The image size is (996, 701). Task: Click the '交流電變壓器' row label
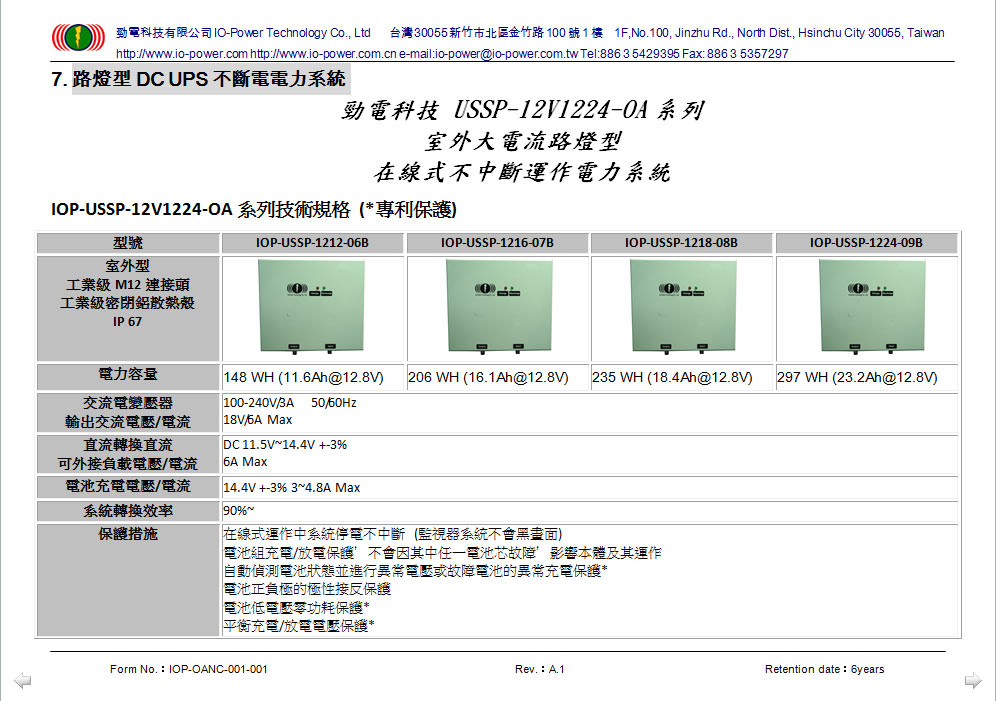[128, 403]
